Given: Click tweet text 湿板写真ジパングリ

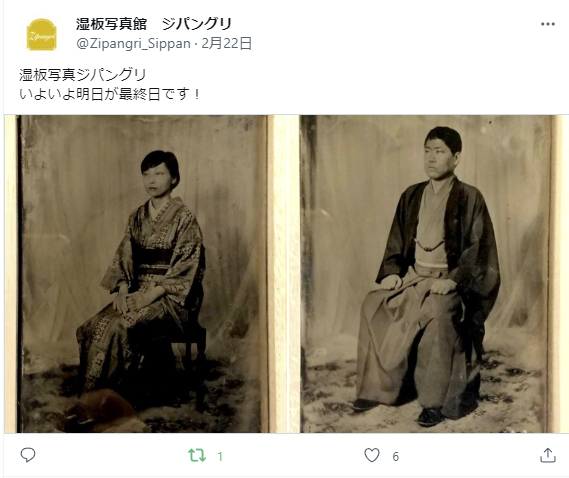Looking at the screenshot, I should (x=82, y=75).
